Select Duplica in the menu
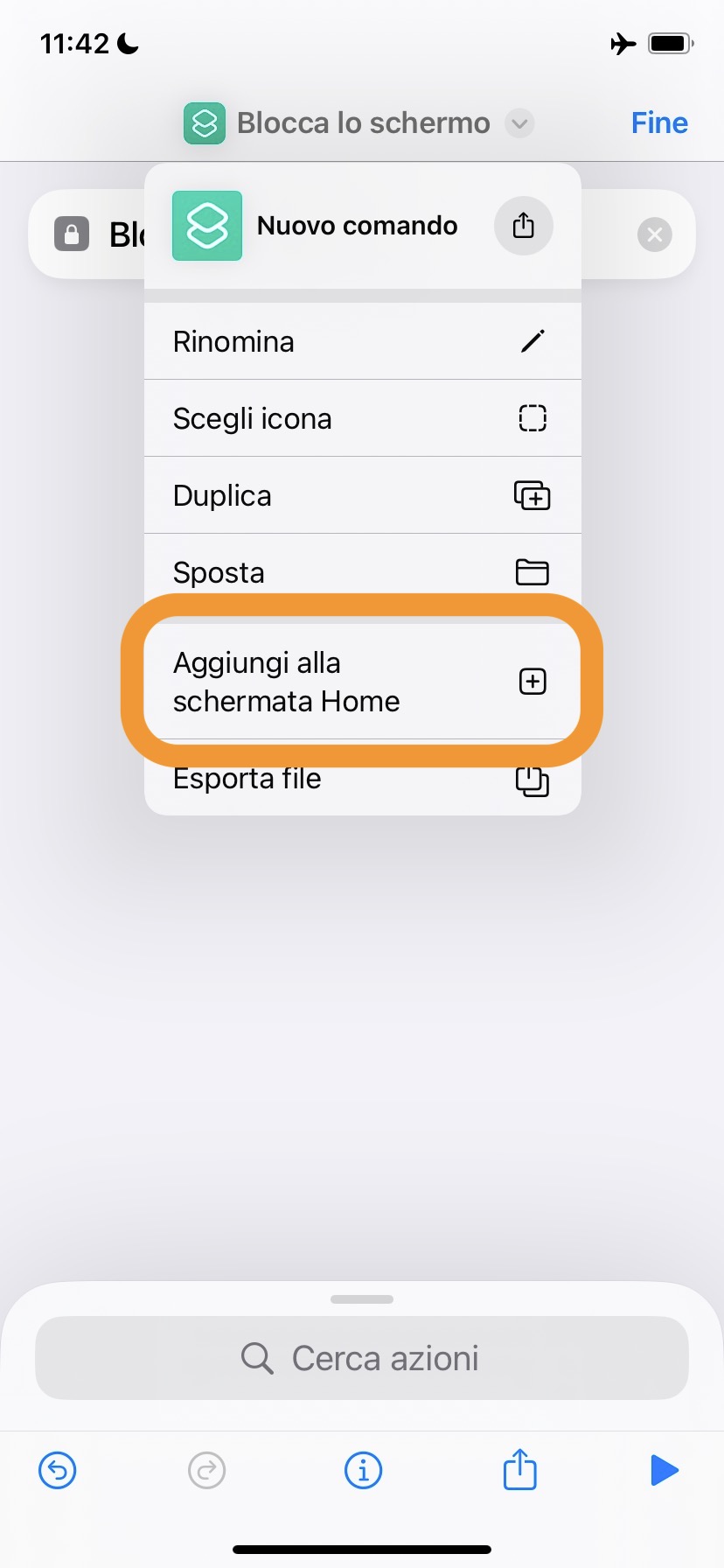Image resolution: width=724 pixels, height=1568 pixels. [x=362, y=495]
